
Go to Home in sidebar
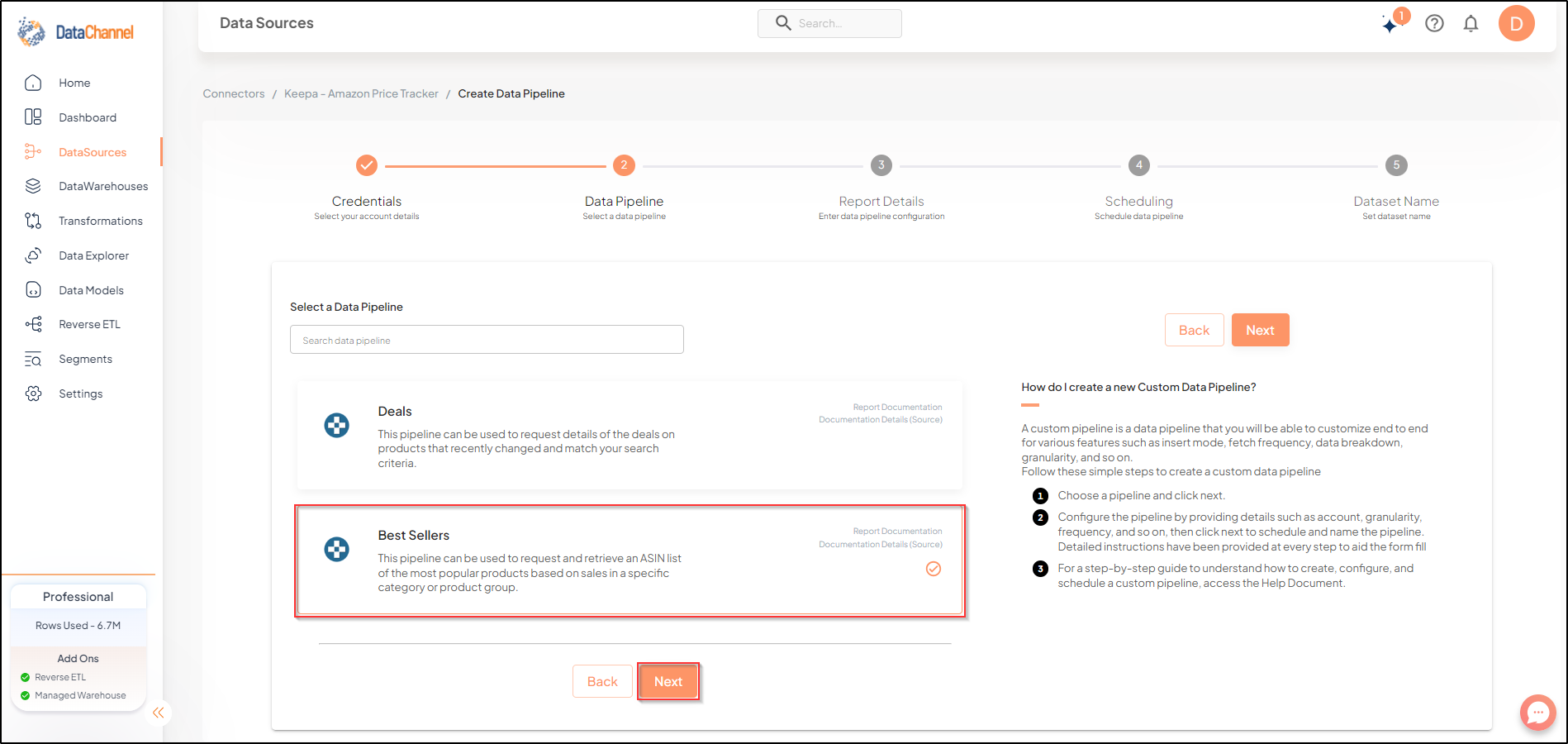[74, 83]
